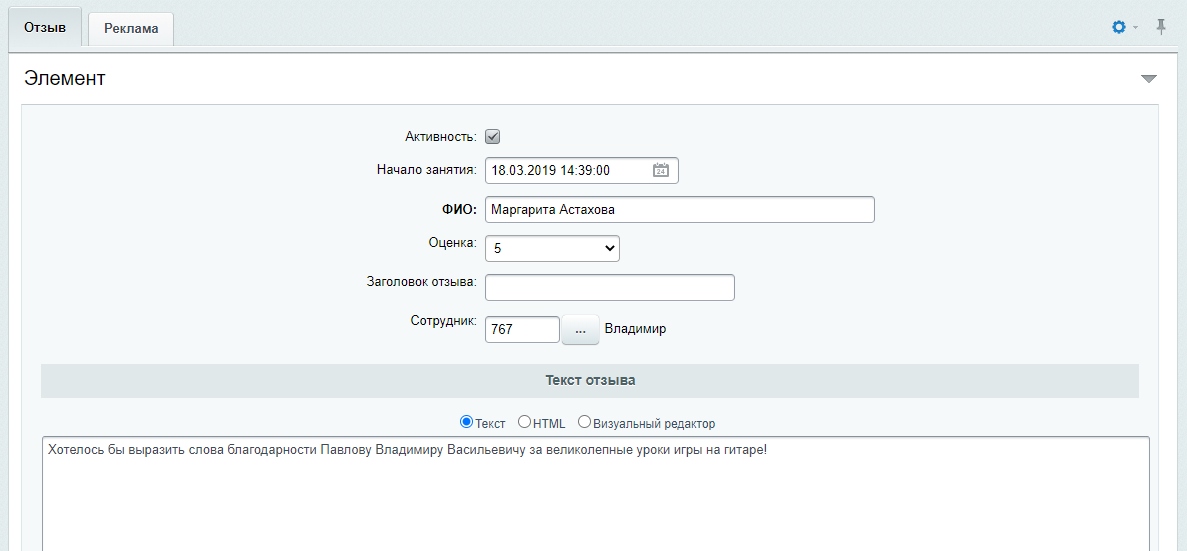Collapse the Элемент section triangle

tap(1148, 79)
